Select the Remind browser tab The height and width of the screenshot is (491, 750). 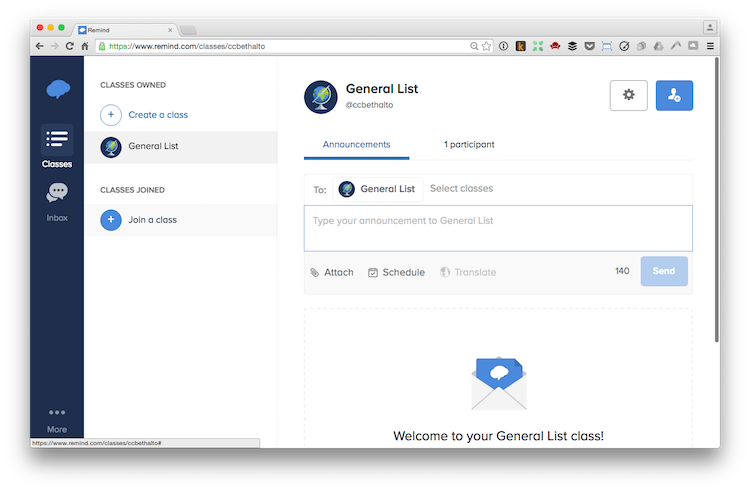pos(124,30)
